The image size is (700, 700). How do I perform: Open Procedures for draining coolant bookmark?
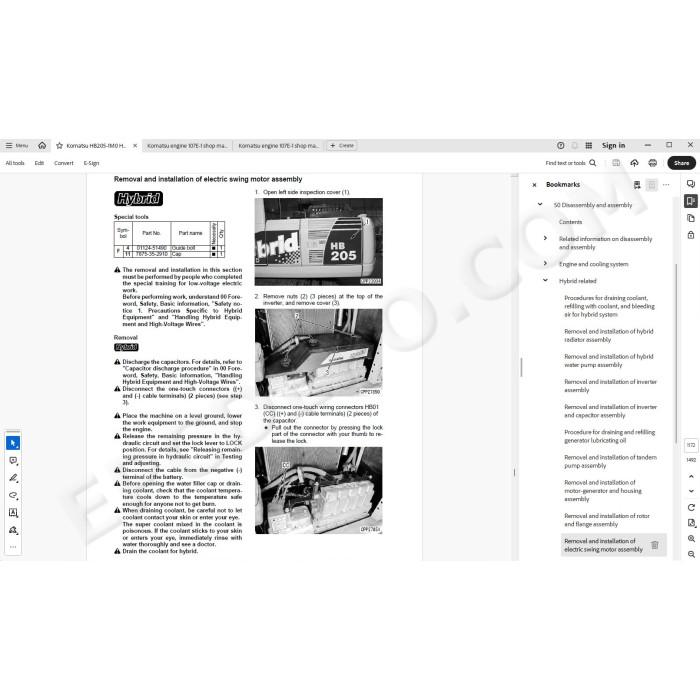(609, 306)
